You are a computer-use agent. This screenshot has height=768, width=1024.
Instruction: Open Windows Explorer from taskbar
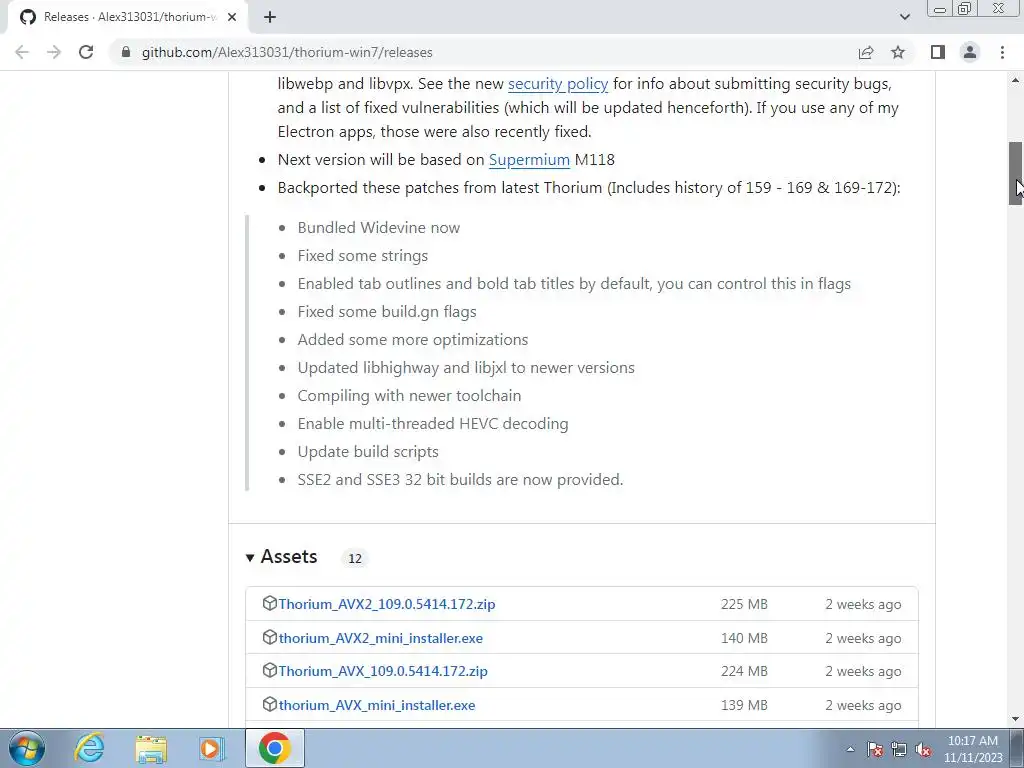(151, 748)
